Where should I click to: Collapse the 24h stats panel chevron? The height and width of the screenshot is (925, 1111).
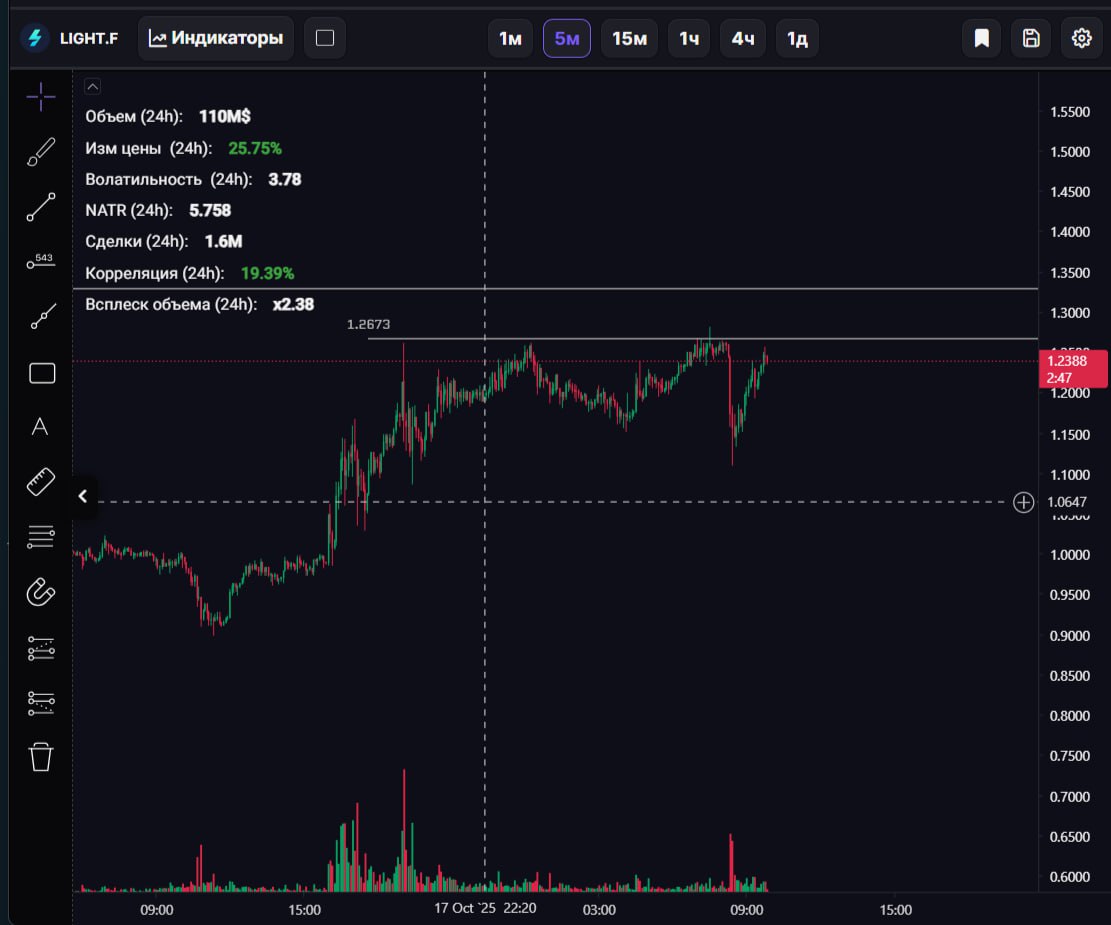click(92, 86)
